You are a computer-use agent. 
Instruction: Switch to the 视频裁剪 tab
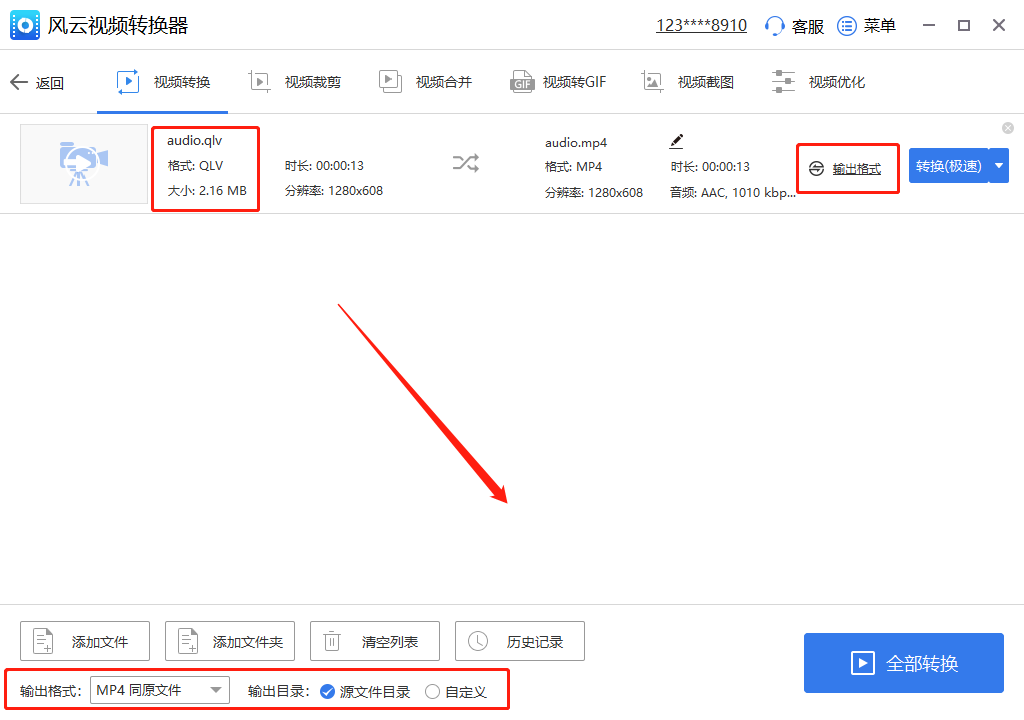[x=295, y=82]
